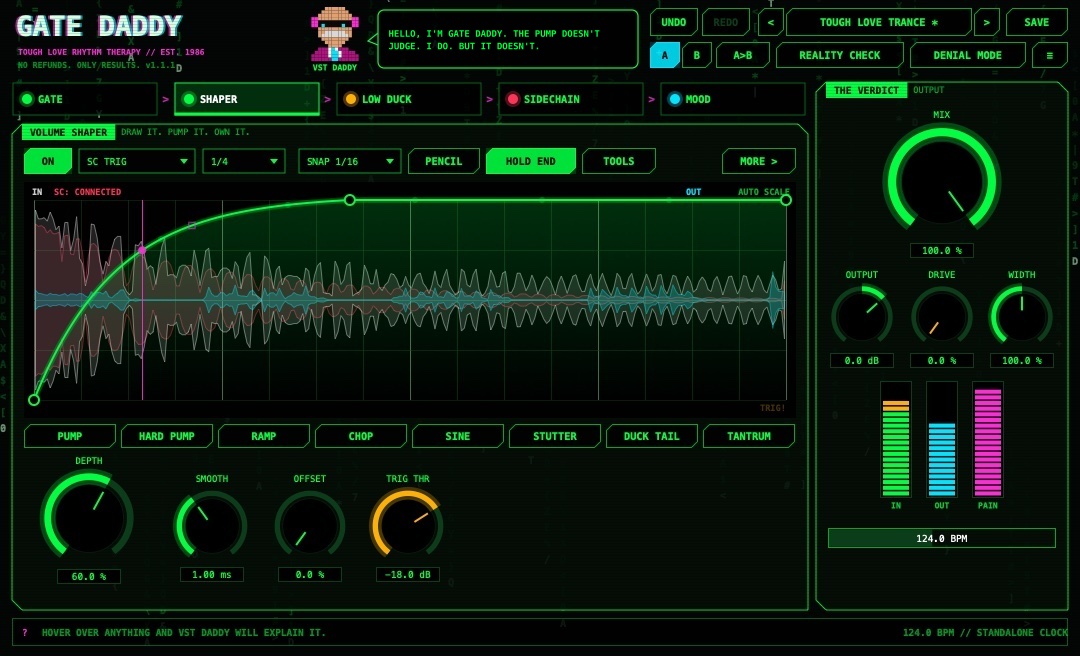Click the curve start node at bottom-left
1080x656 pixels.
[x=34, y=400]
